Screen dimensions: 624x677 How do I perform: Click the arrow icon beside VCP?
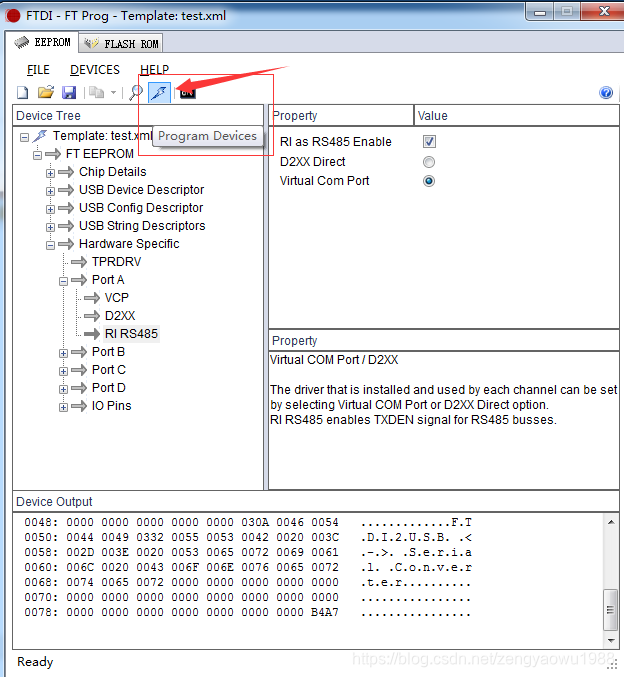pyautogui.click(x=92, y=298)
